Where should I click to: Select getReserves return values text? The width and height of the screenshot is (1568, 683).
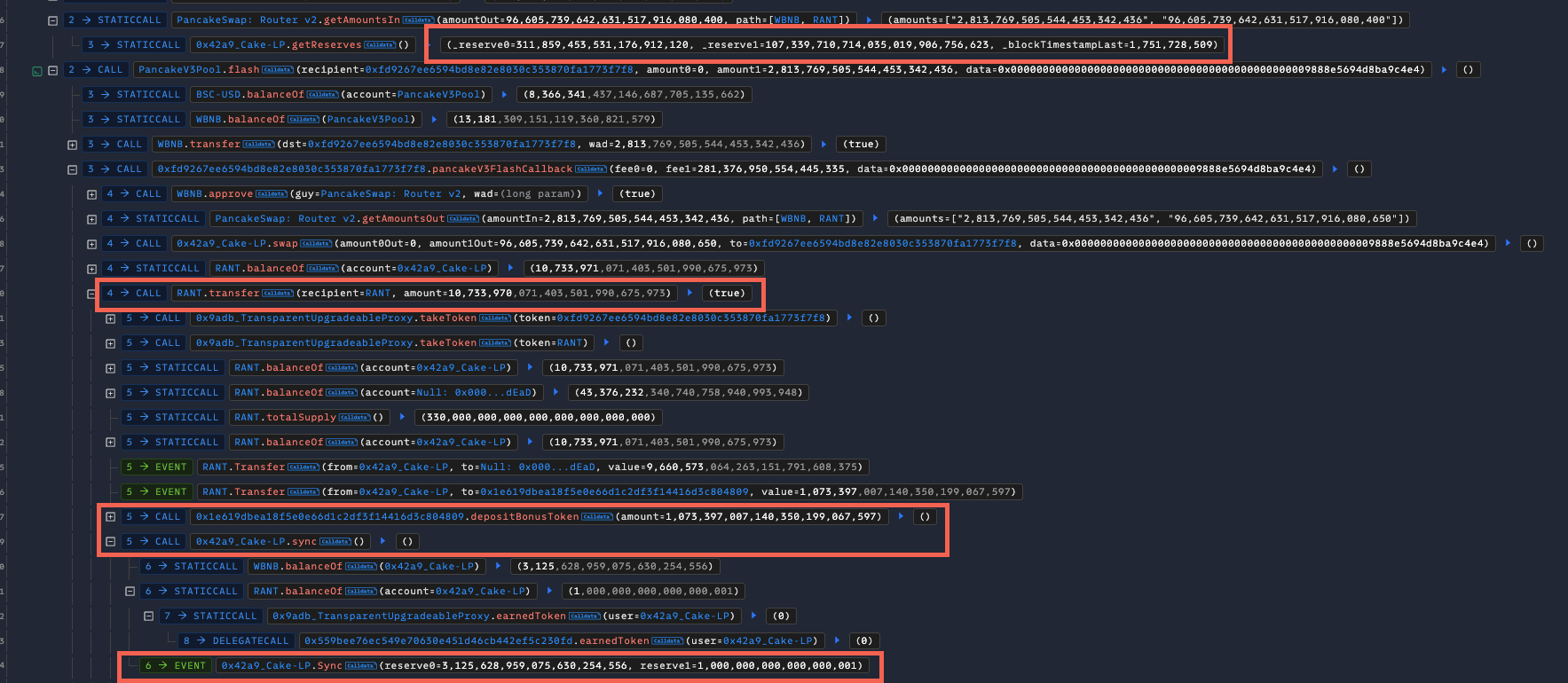[832, 44]
